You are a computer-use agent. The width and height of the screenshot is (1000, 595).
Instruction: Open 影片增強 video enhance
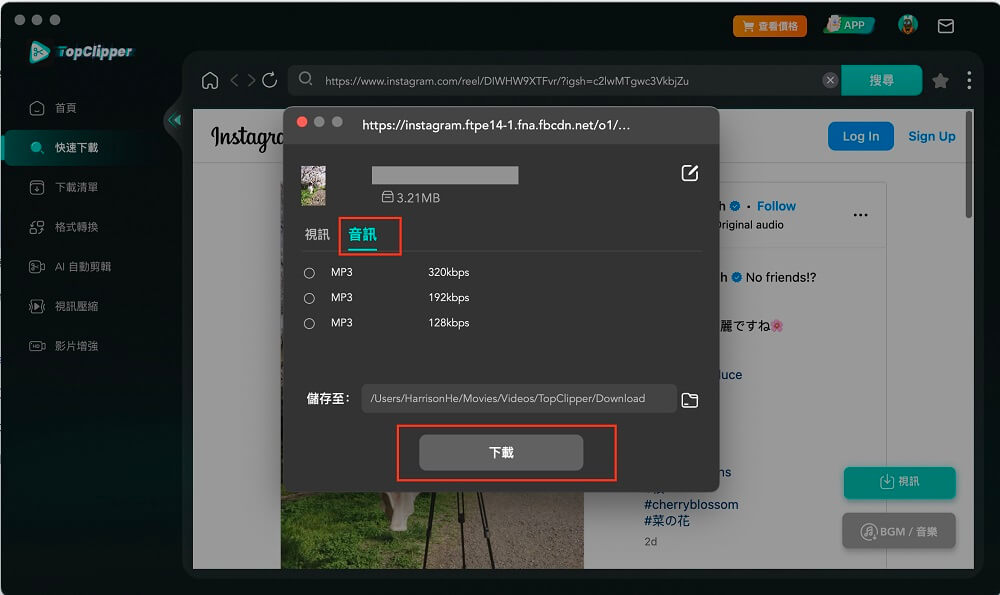pos(64,346)
